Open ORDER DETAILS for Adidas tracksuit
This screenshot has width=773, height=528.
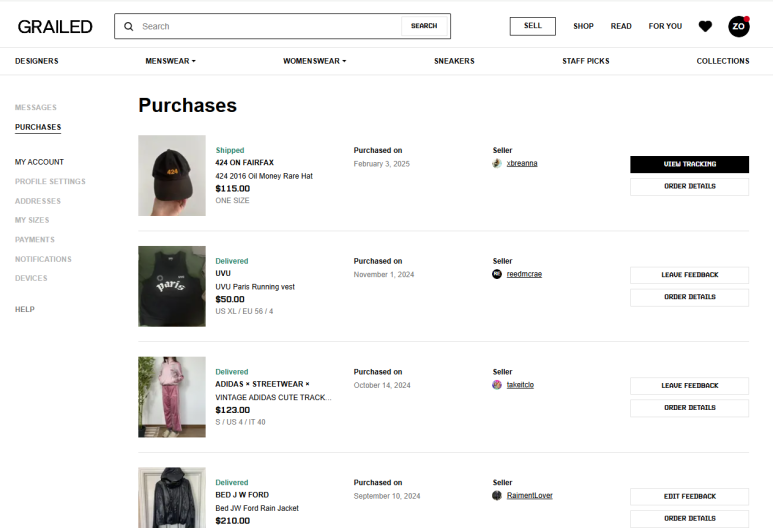tap(689, 408)
